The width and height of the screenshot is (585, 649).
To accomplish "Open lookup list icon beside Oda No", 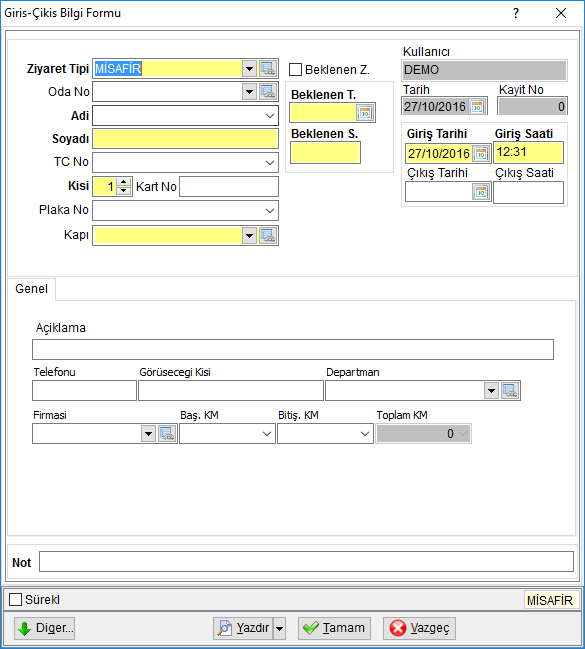I will (268, 91).
